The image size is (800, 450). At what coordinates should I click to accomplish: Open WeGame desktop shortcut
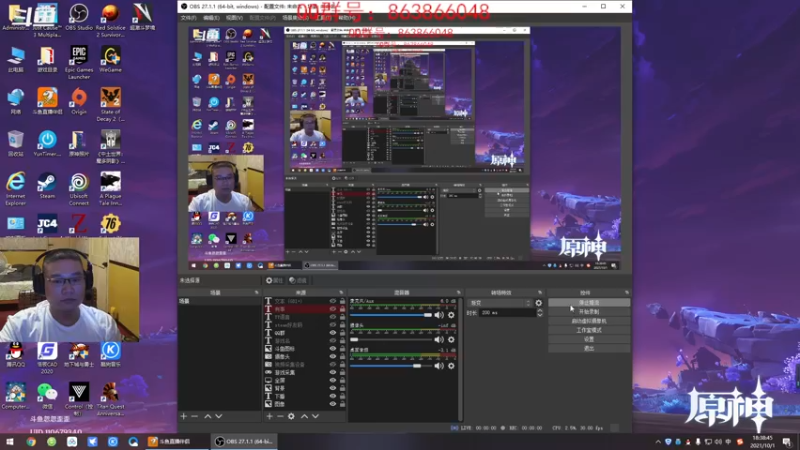coord(110,59)
